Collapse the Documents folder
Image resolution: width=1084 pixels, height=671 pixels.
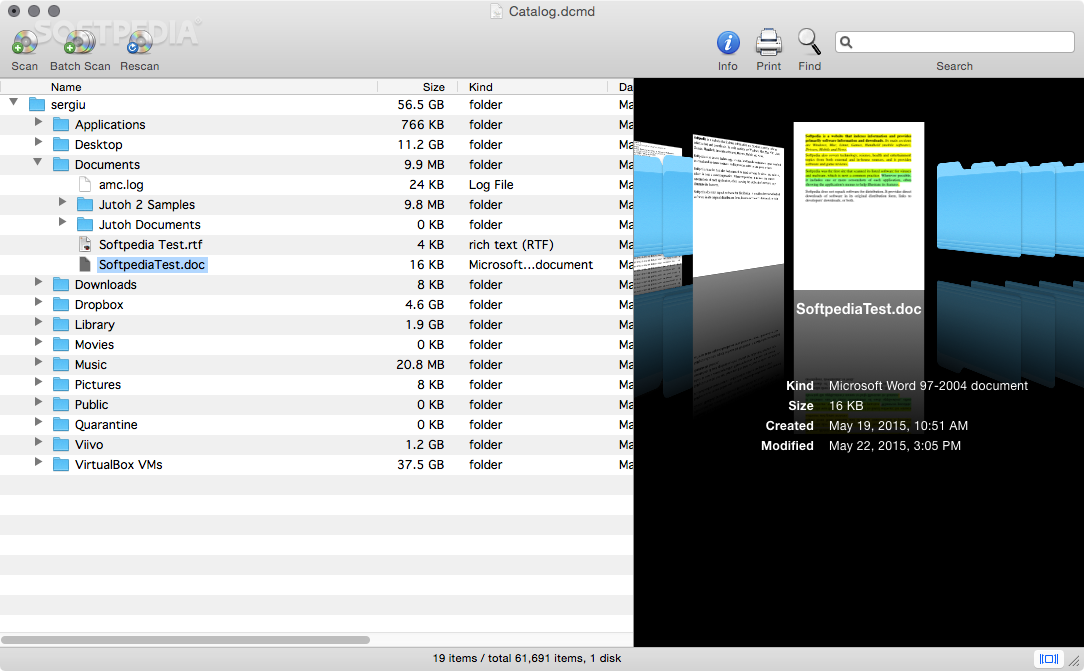point(37,162)
